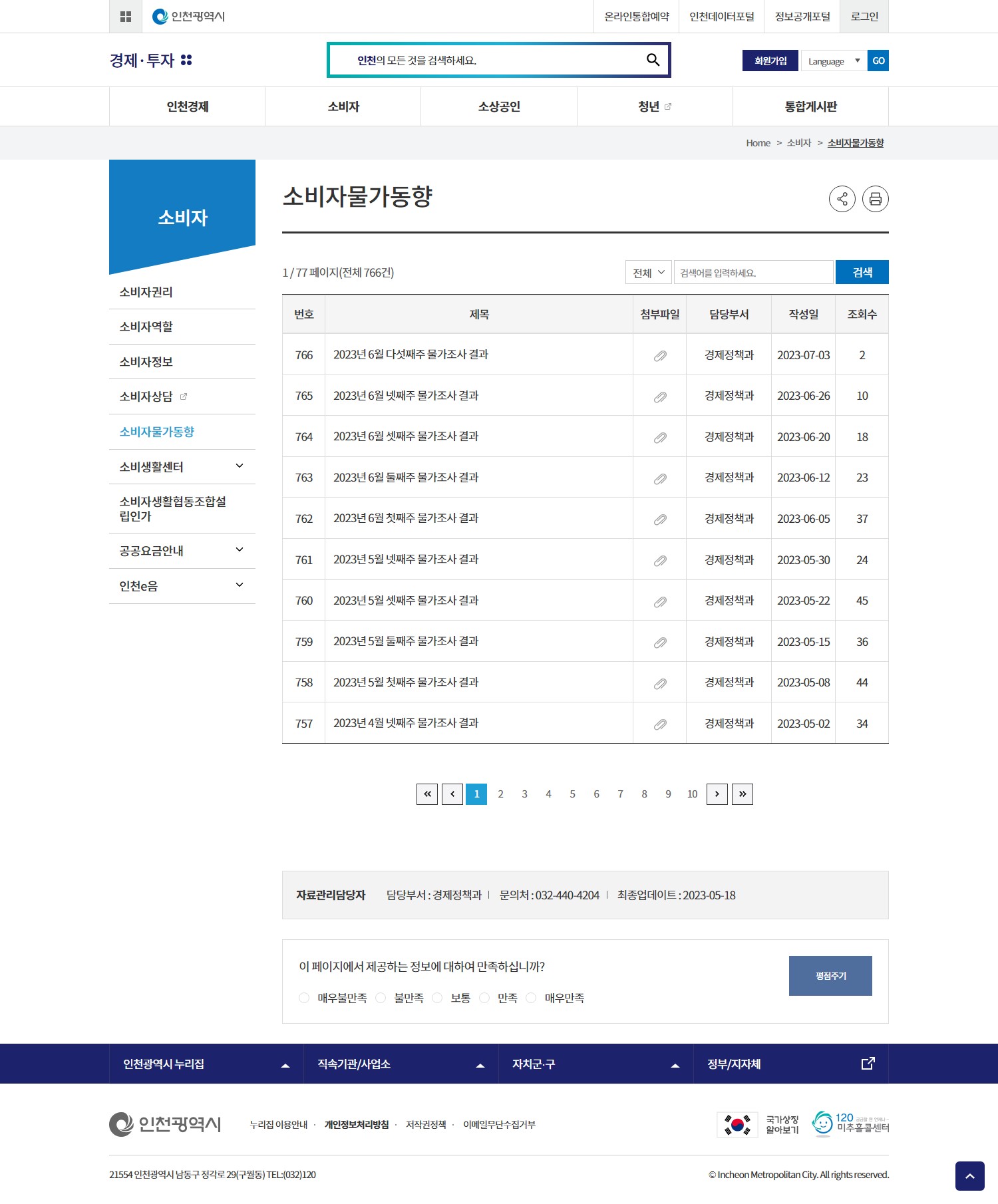
Task: Open the 인천경제 main menu
Action: pos(188,106)
